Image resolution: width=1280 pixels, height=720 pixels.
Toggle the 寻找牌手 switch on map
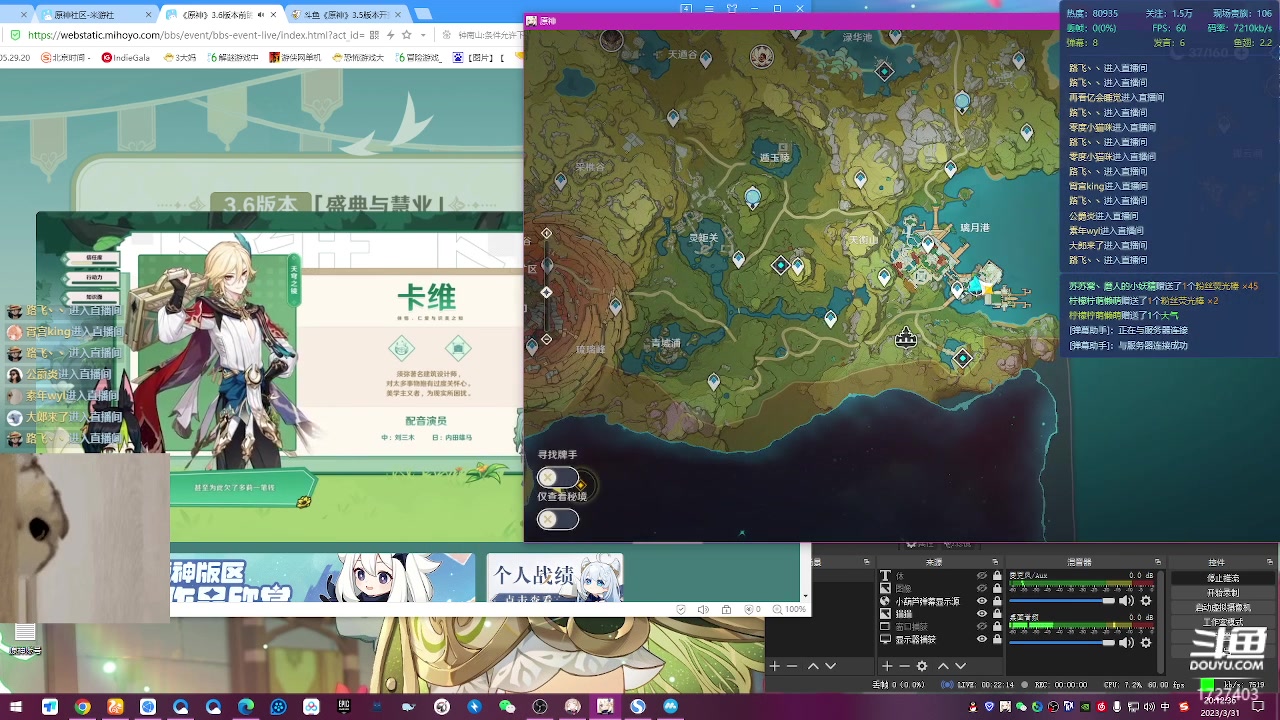click(557, 478)
